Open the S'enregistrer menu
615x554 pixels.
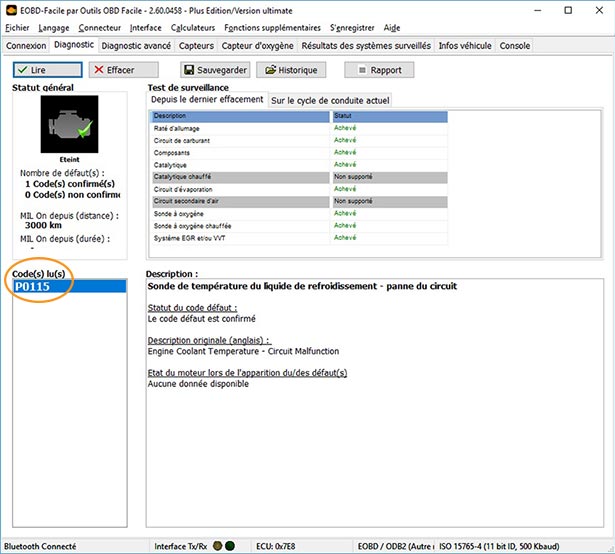click(352, 28)
